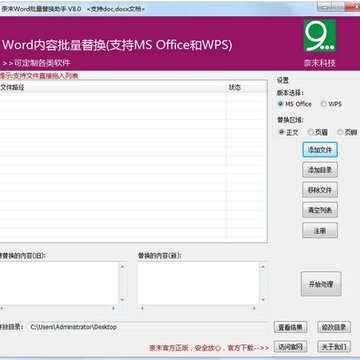This screenshot has height=360, width=360.
Task: Click down arrow of old content scrollbar
Action: click(122, 300)
